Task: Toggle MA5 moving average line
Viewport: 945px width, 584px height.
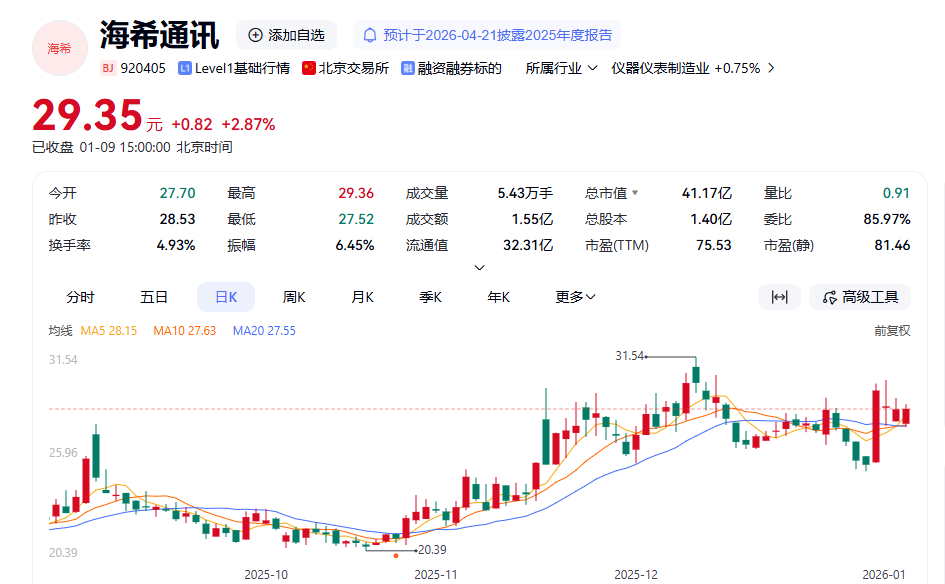Action: (x=108, y=331)
